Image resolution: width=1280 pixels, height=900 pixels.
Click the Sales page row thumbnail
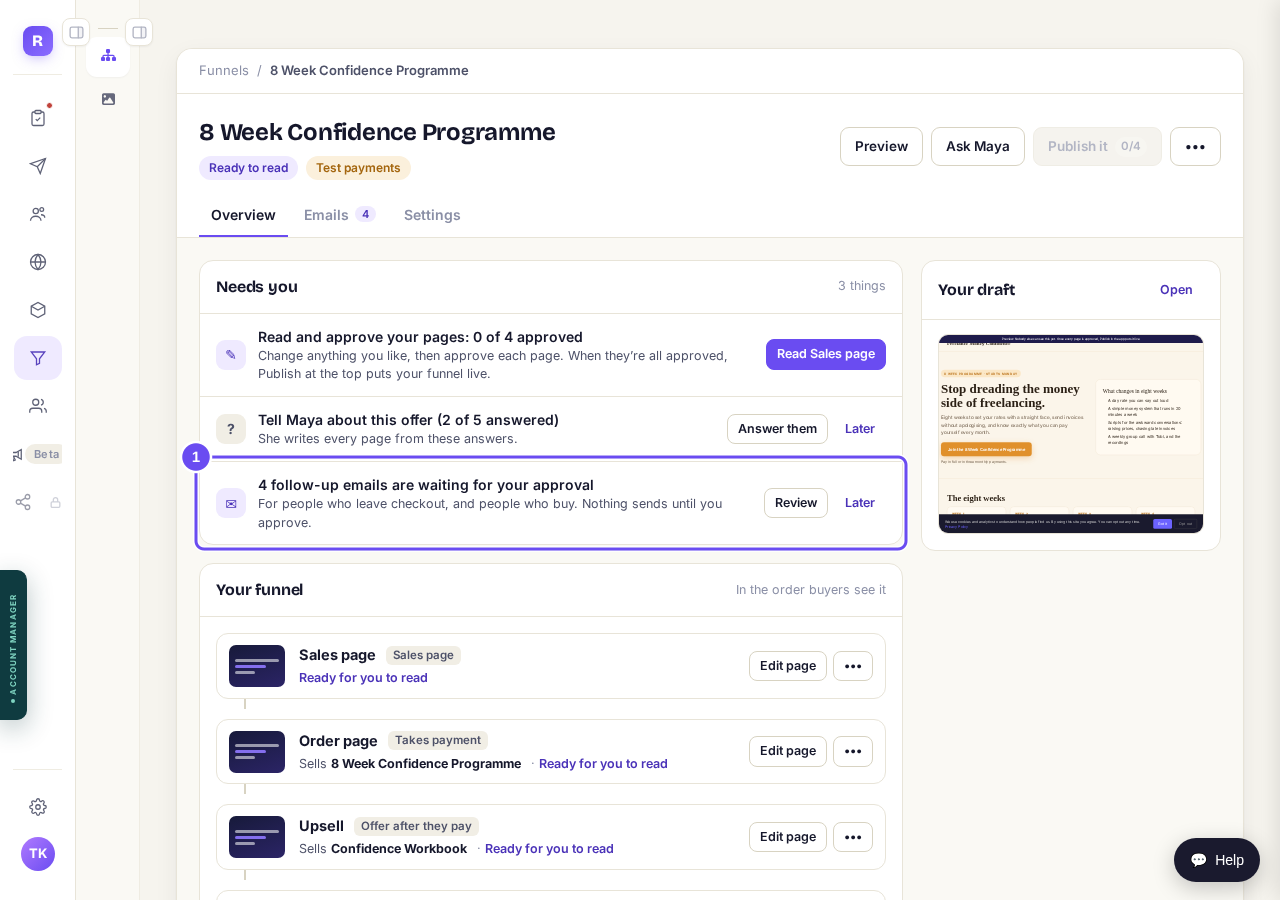pos(257,666)
